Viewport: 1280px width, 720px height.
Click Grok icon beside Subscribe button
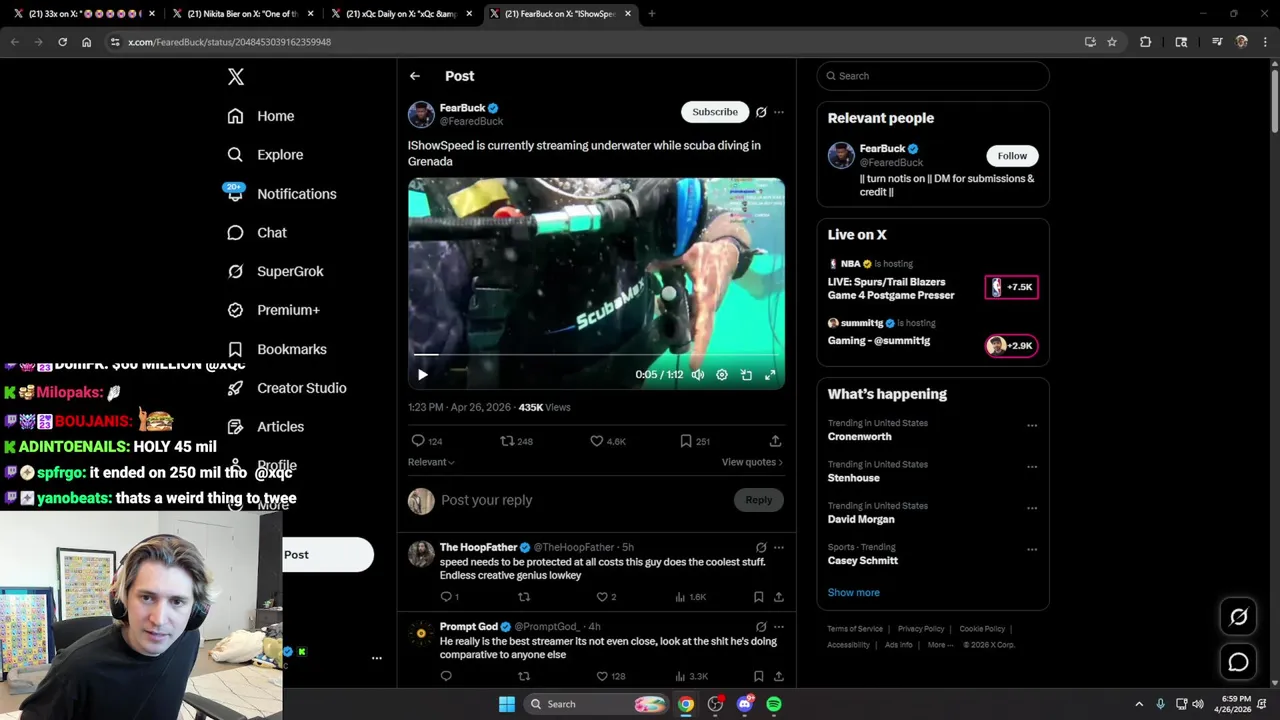coord(761,112)
